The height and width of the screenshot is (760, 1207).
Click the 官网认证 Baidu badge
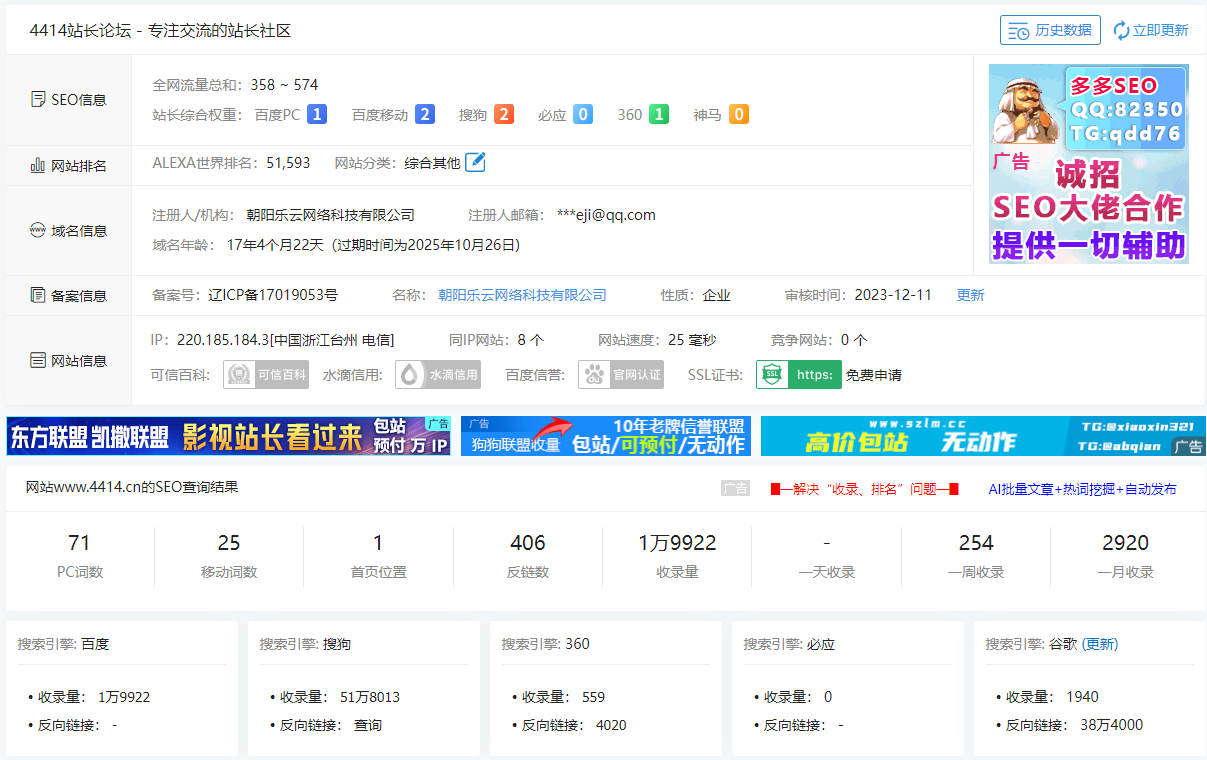(621, 375)
